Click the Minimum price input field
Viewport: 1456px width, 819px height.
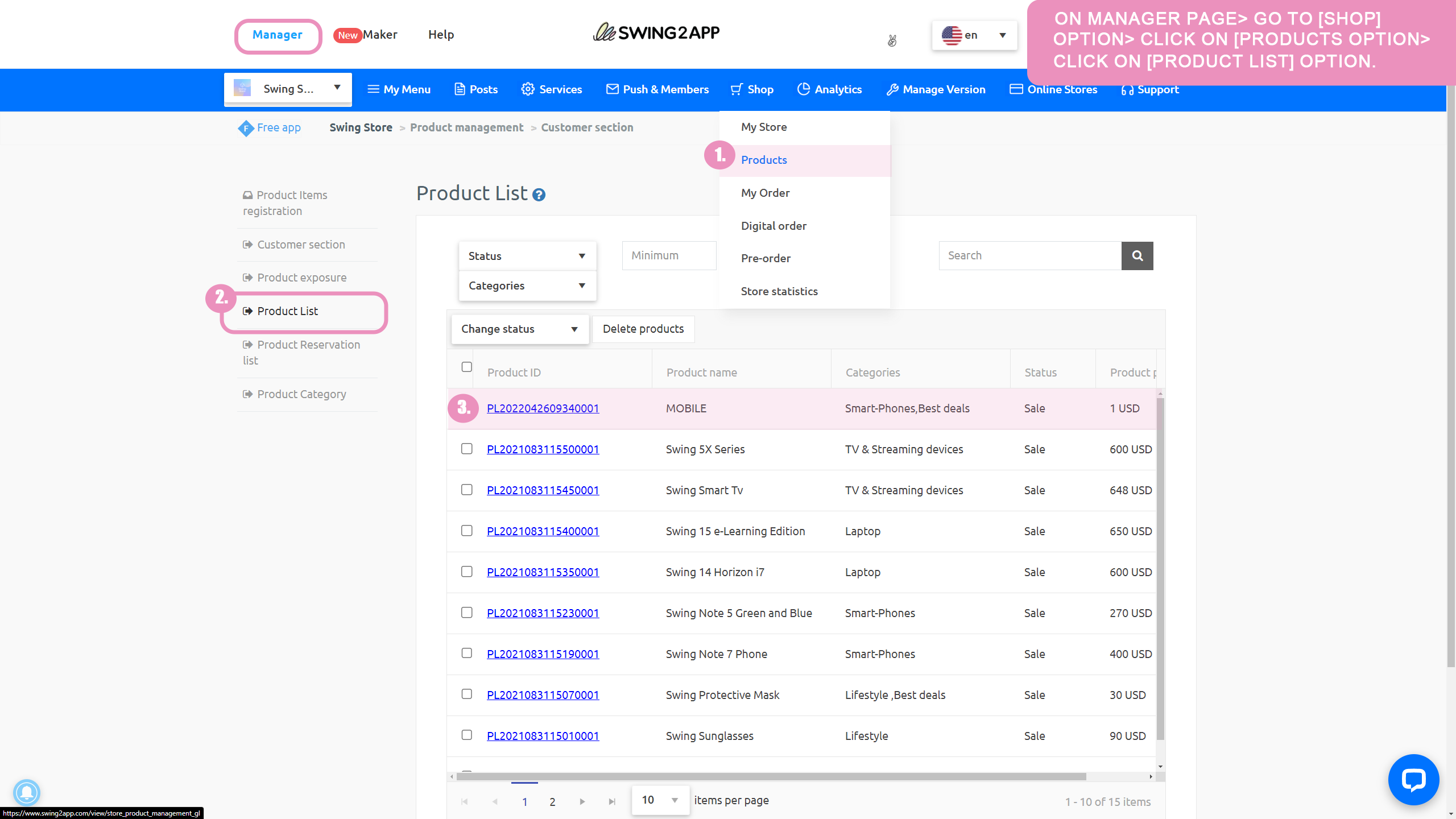[x=669, y=255]
